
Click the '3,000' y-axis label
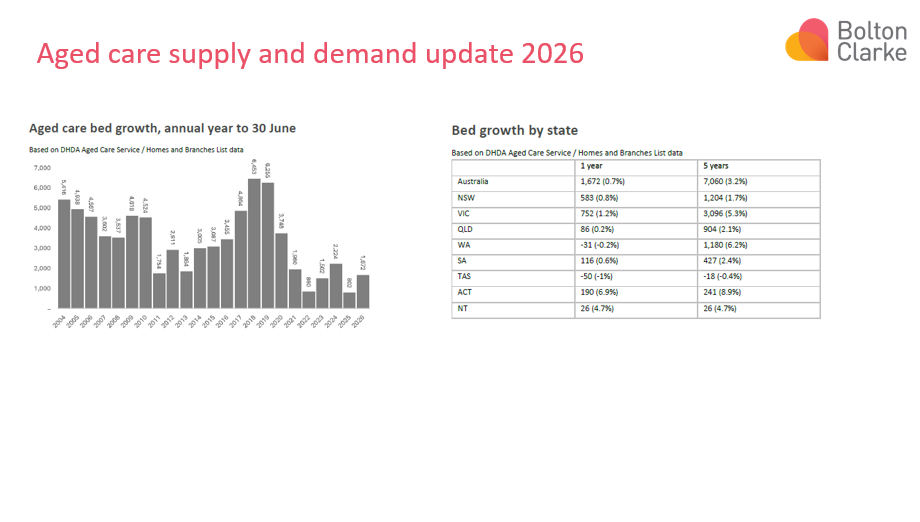pyautogui.click(x=42, y=248)
